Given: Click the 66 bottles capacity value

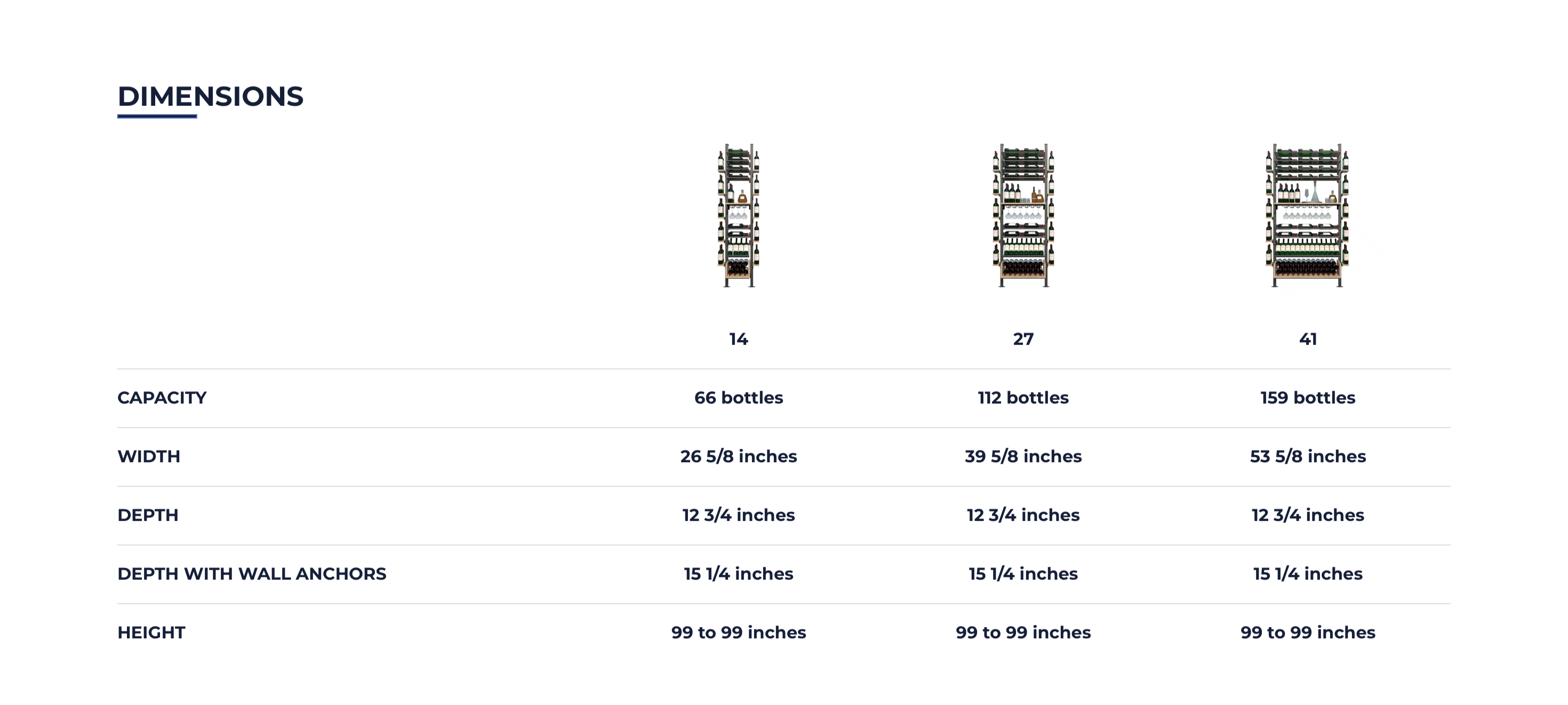Looking at the screenshot, I should [x=738, y=398].
